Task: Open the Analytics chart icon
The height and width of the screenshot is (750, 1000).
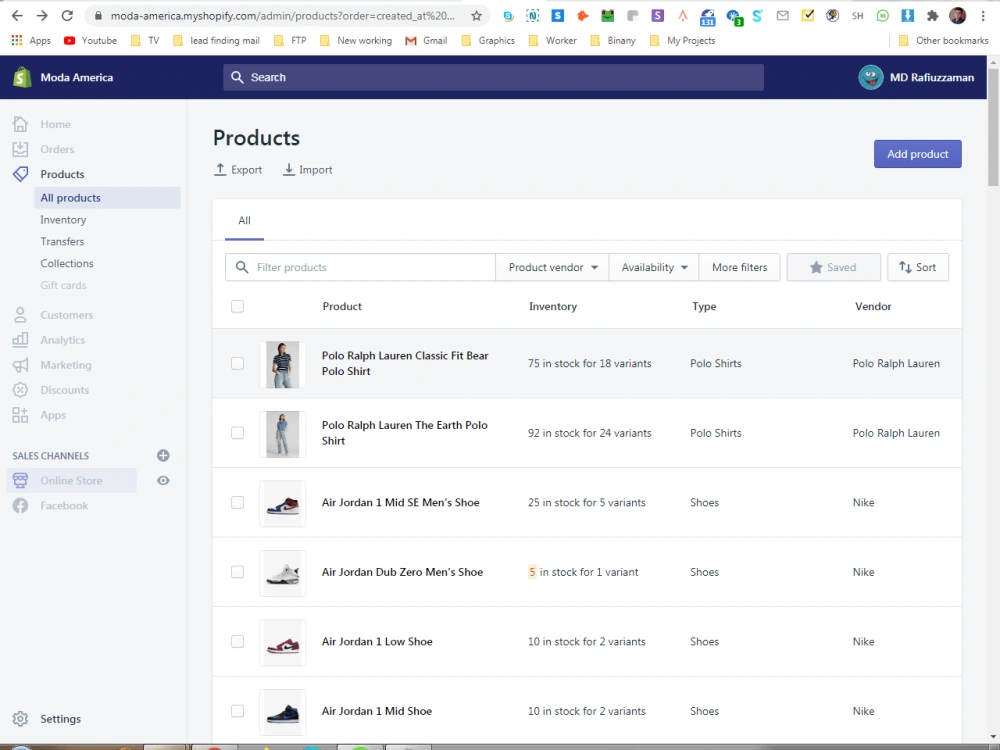Action: [x=20, y=340]
